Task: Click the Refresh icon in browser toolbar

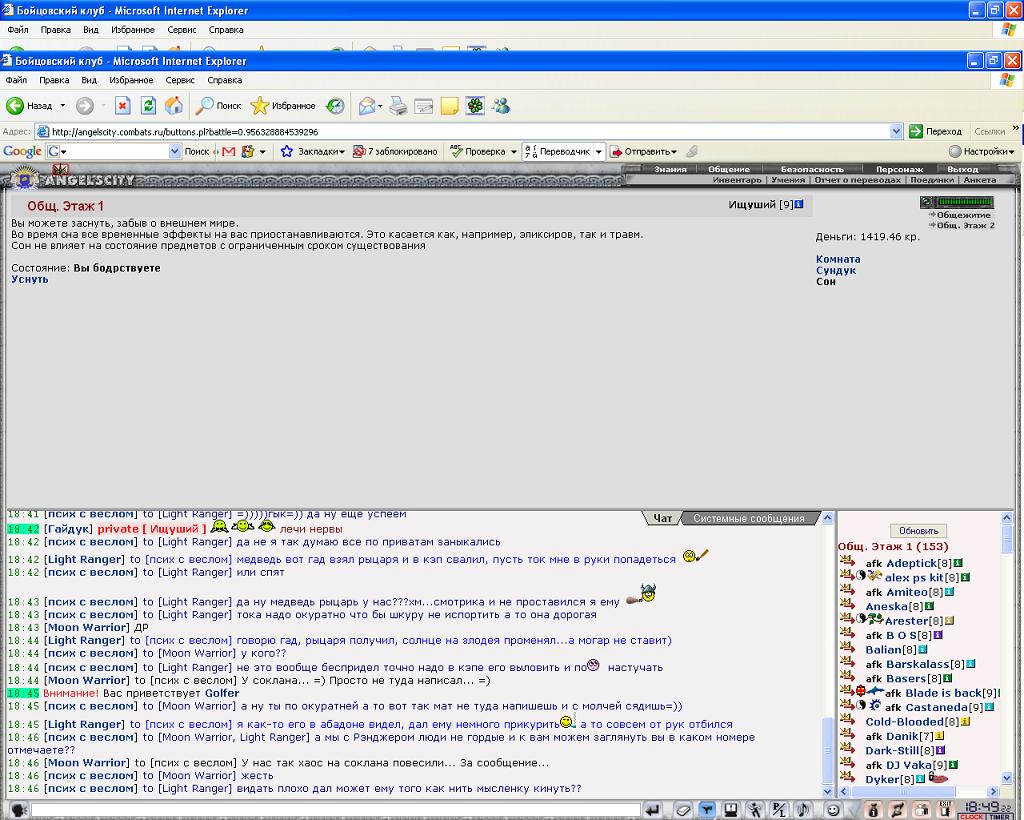Action: pos(149,106)
